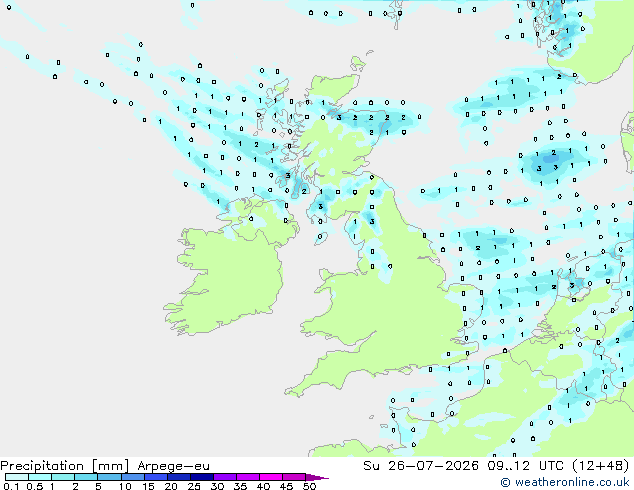Image resolution: width=634 pixels, height=490 pixels.
Task: Click the '09..12 UTC' time label
Action: point(525,465)
